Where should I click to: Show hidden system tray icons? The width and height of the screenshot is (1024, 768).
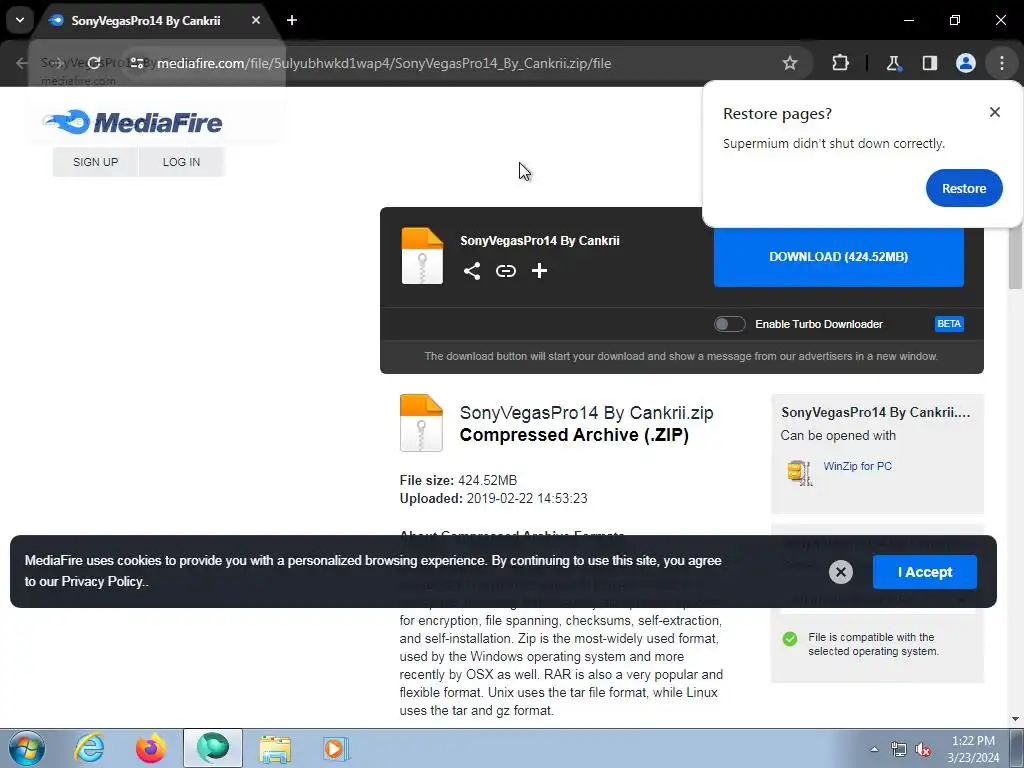[x=874, y=749]
